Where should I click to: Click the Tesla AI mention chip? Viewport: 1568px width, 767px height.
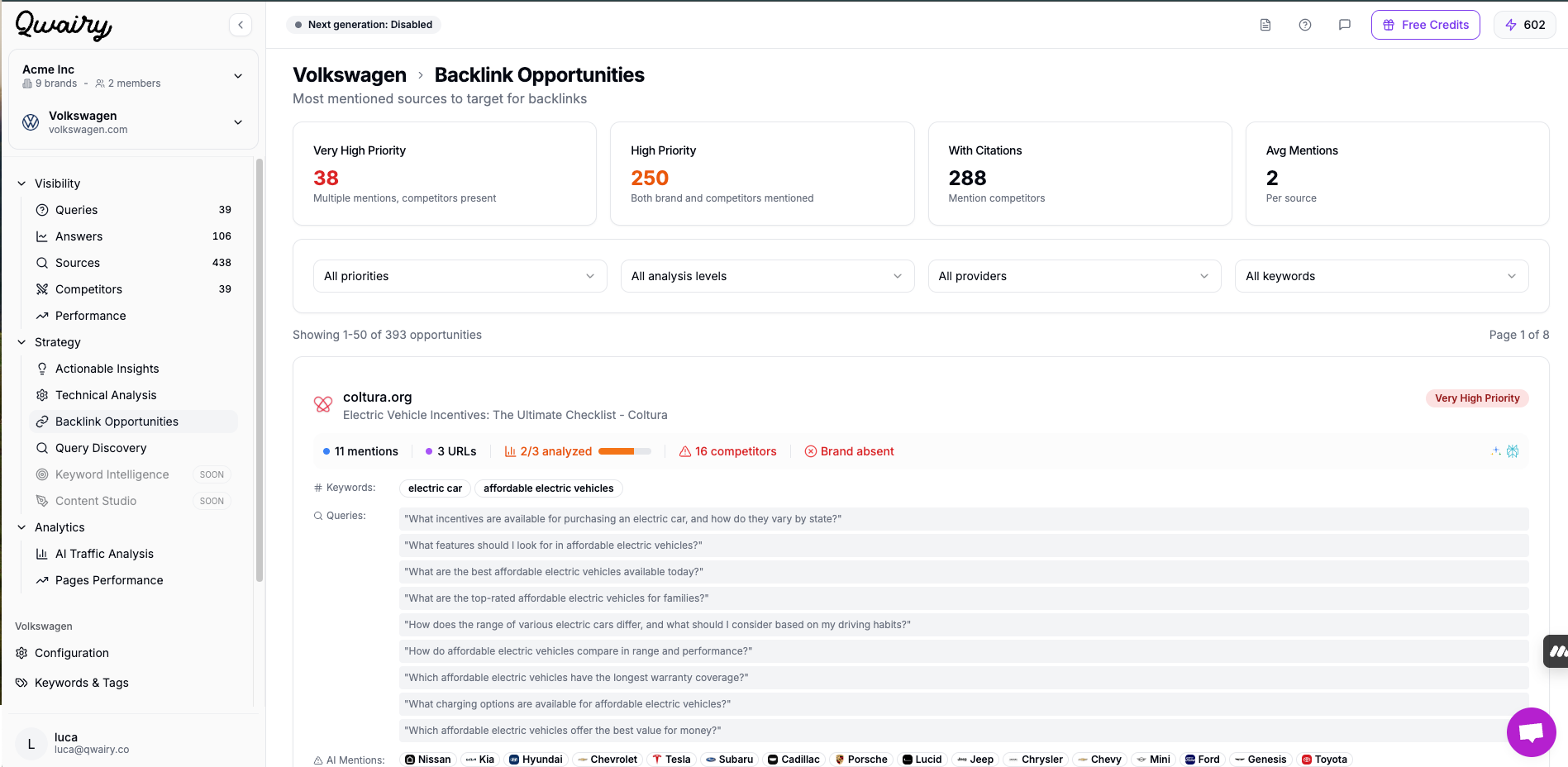point(671,760)
